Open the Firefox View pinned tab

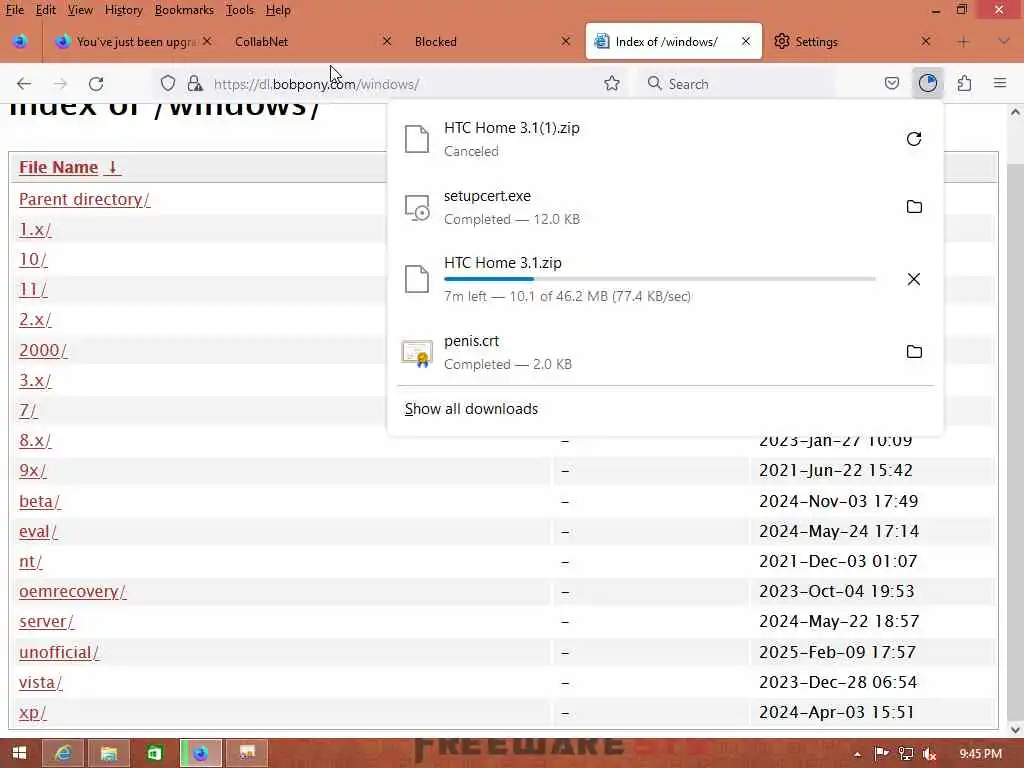pos(20,41)
